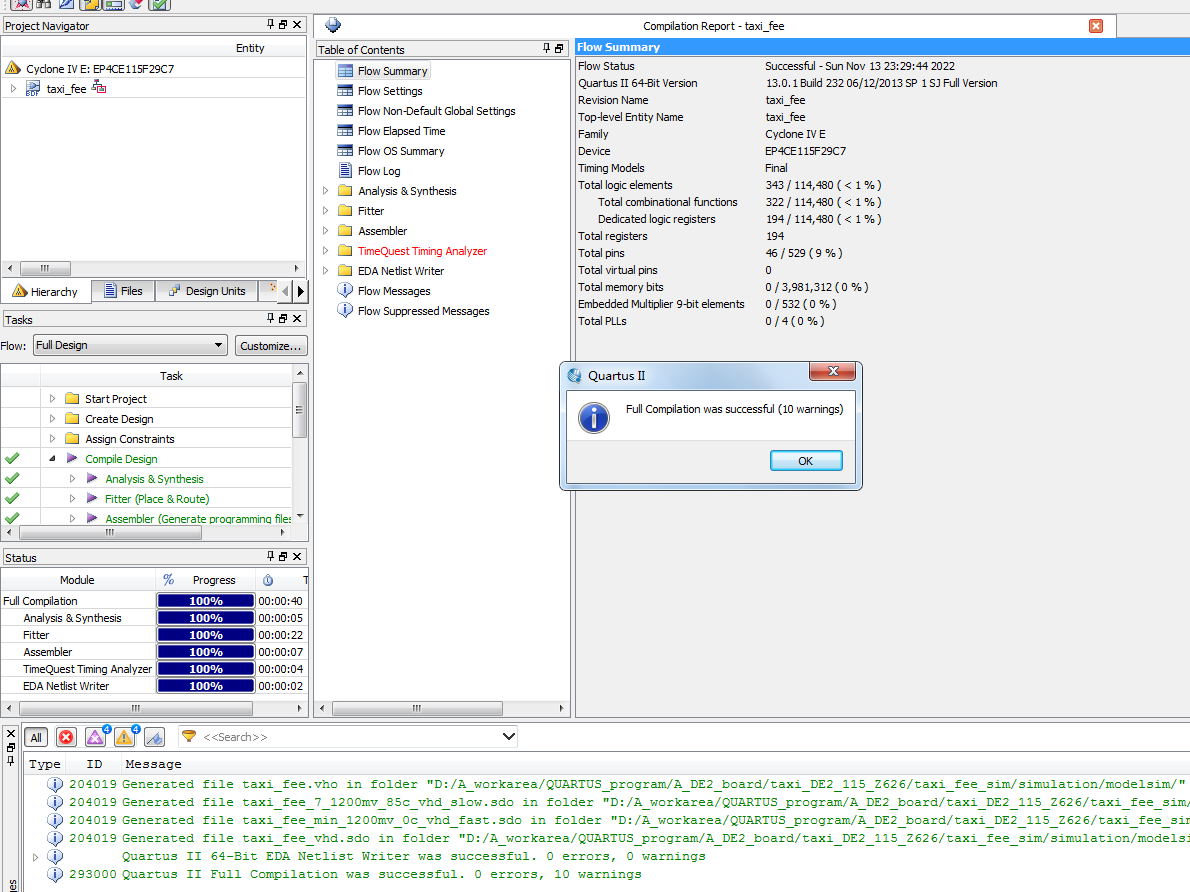The height and width of the screenshot is (892, 1190).
Task: Show only error messages filter
Action: point(66,737)
